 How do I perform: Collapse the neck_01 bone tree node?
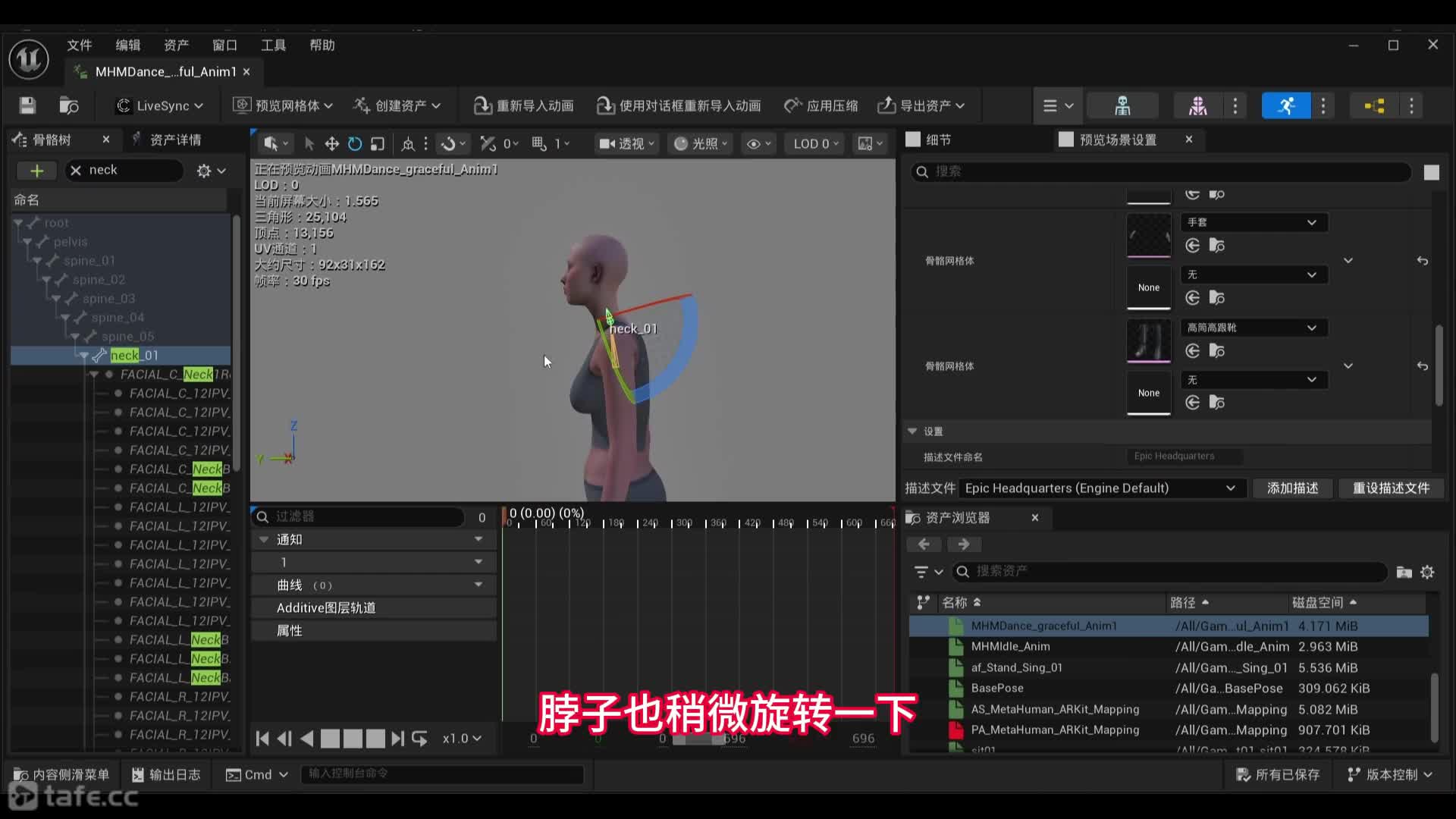tap(84, 356)
